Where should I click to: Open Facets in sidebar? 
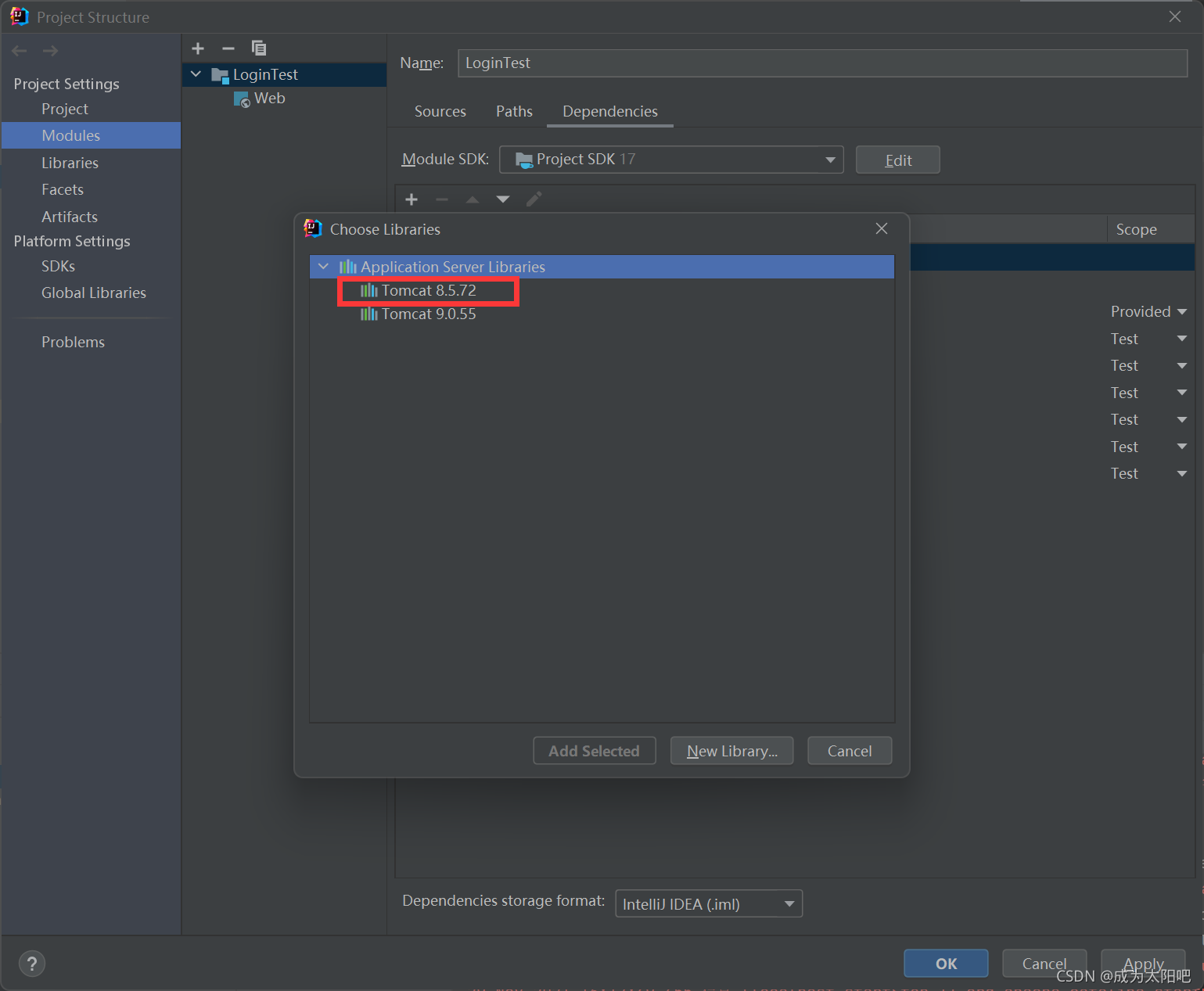pos(63,189)
